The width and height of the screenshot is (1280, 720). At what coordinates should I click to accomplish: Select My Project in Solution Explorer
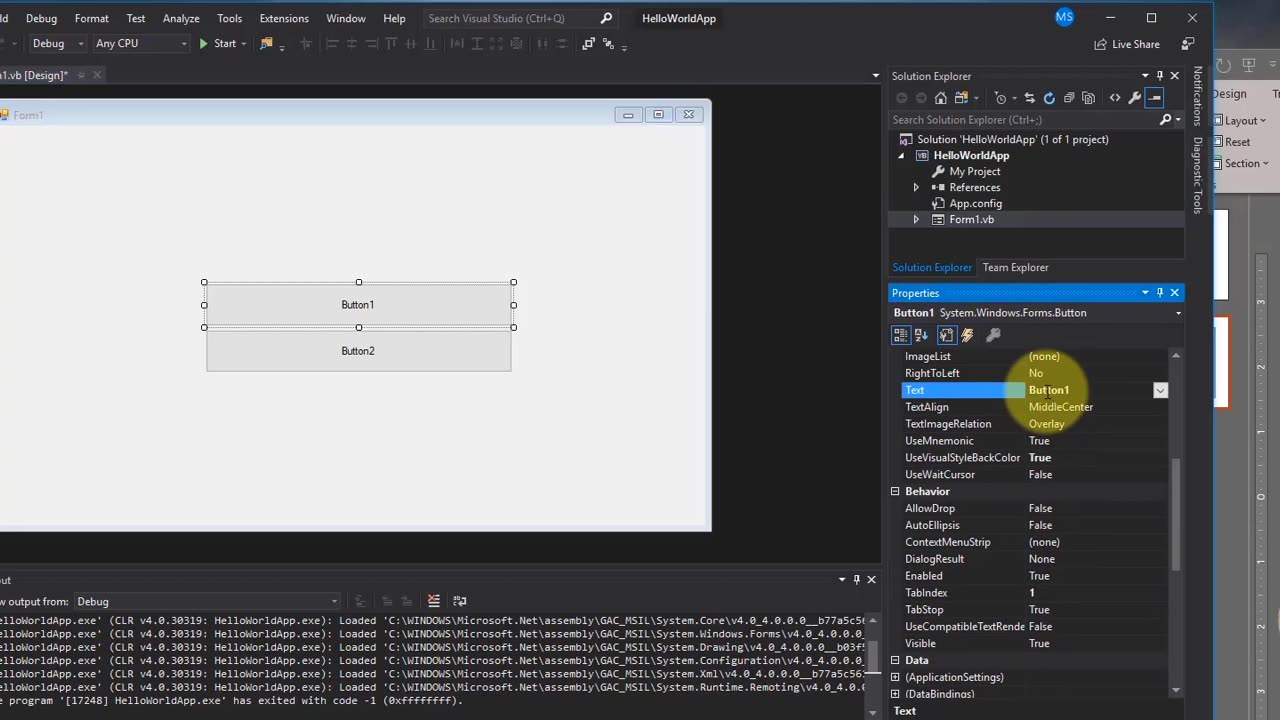975,172
